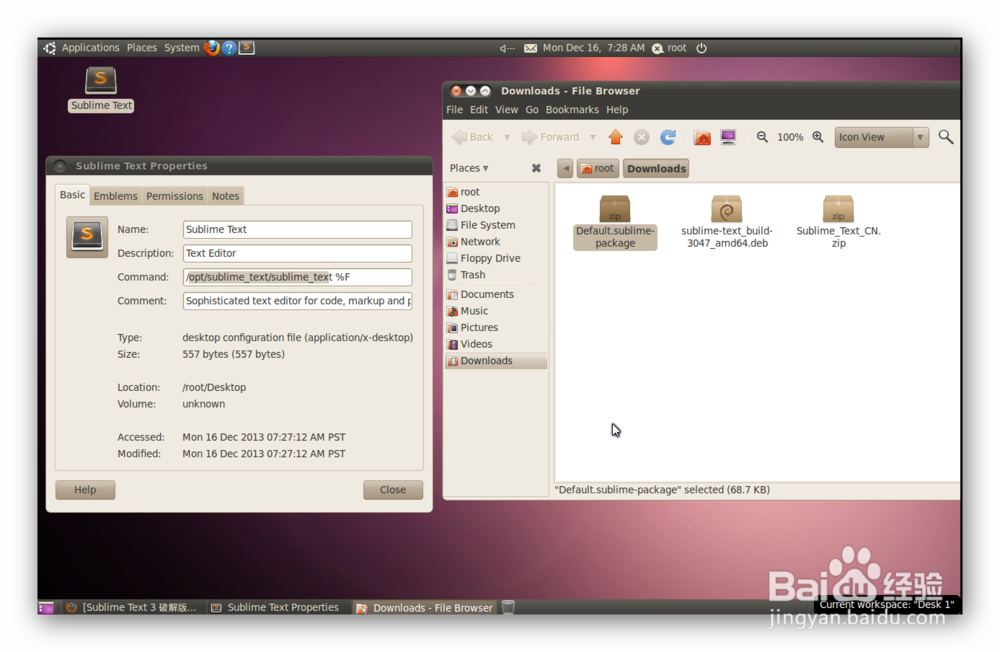
Task: Click the Sublime icon in Properties dialog
Action: pyautogui.click(x=87, y=237)
